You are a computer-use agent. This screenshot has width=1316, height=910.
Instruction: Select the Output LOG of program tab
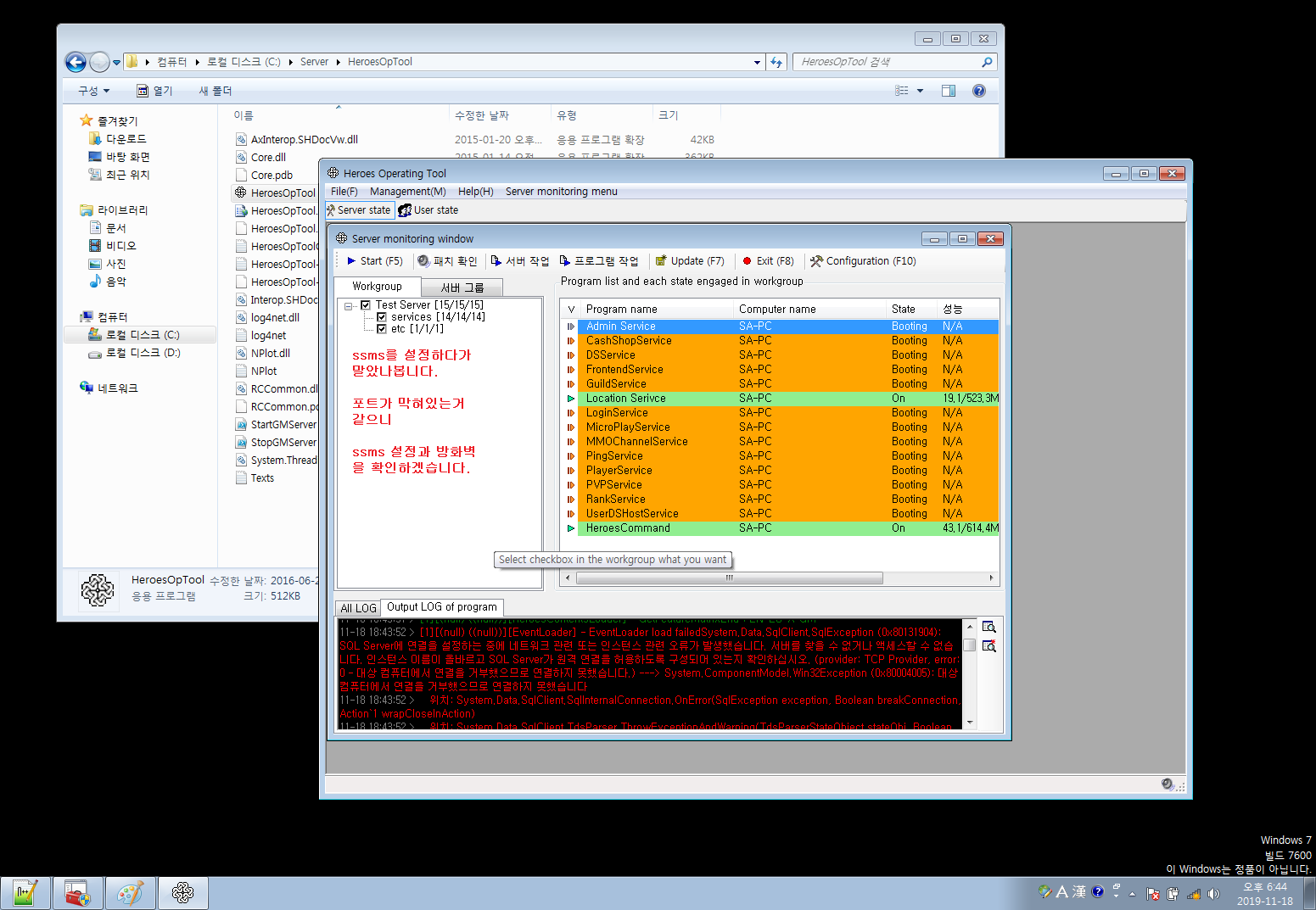tap(442, 607)
